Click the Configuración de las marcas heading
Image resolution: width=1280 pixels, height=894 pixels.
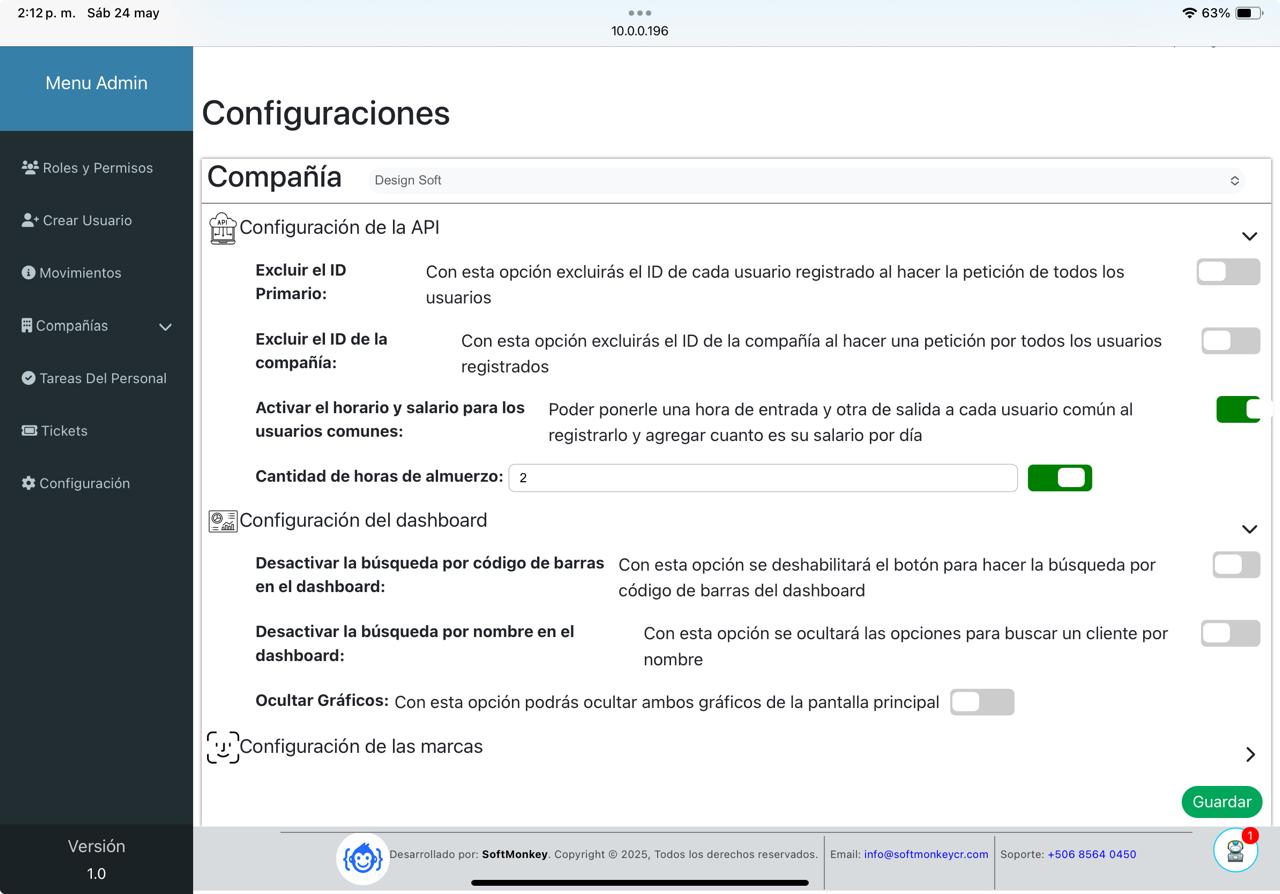pyautogui.click(x=361, y=746)
